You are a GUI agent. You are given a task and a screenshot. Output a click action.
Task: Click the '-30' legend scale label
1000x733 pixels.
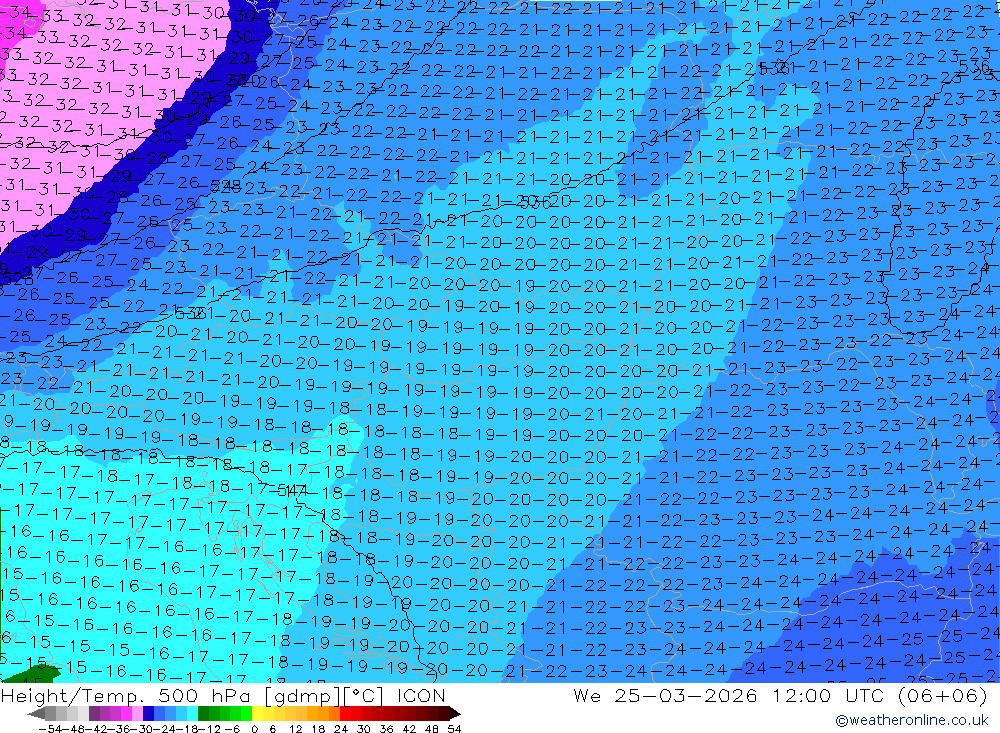coord(143,729)
